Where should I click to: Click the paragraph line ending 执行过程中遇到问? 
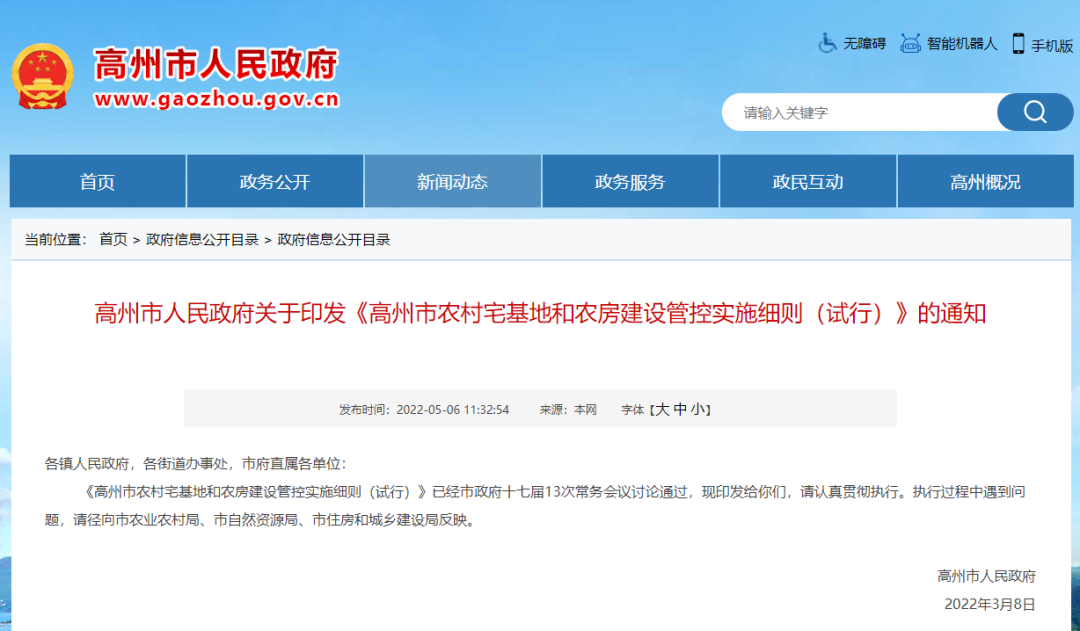click(553, 492)
